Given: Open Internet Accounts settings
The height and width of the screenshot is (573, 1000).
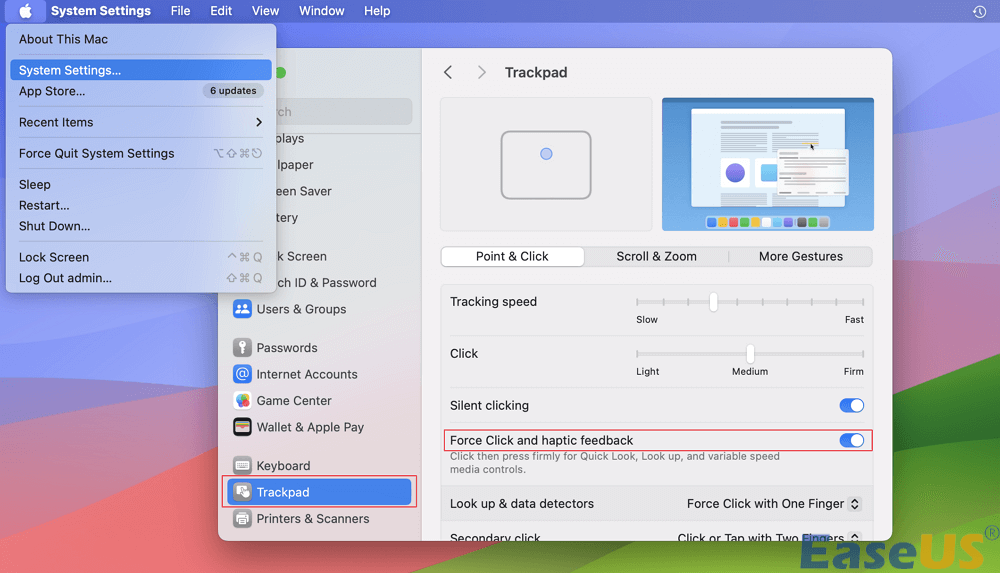Looking at the screenshot, I should (x=319, y=374).
